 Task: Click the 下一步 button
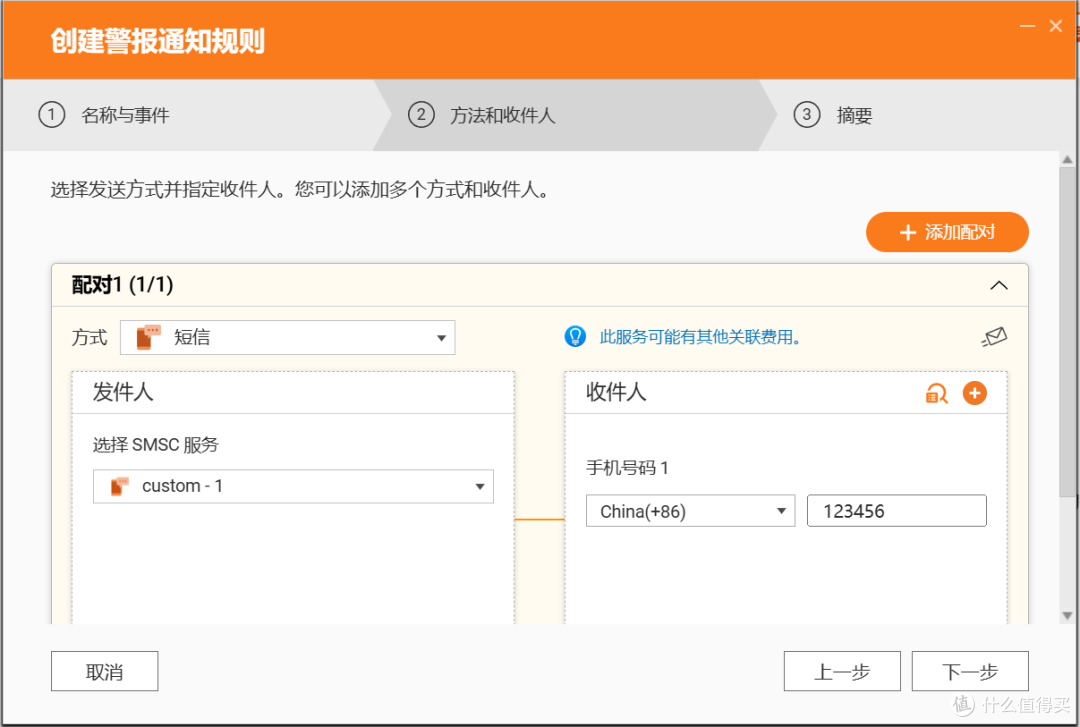[x=970, y=671]
